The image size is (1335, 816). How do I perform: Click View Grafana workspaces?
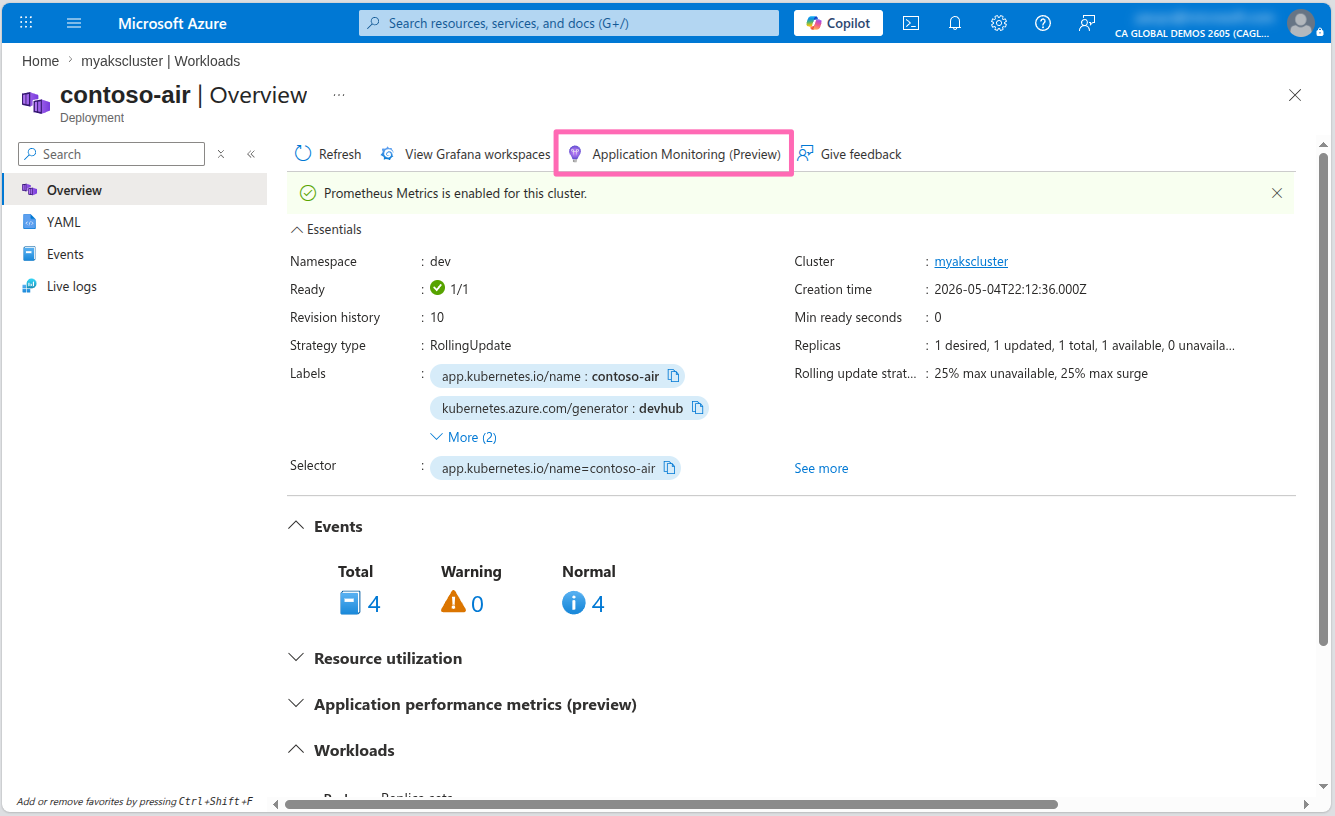465,154
